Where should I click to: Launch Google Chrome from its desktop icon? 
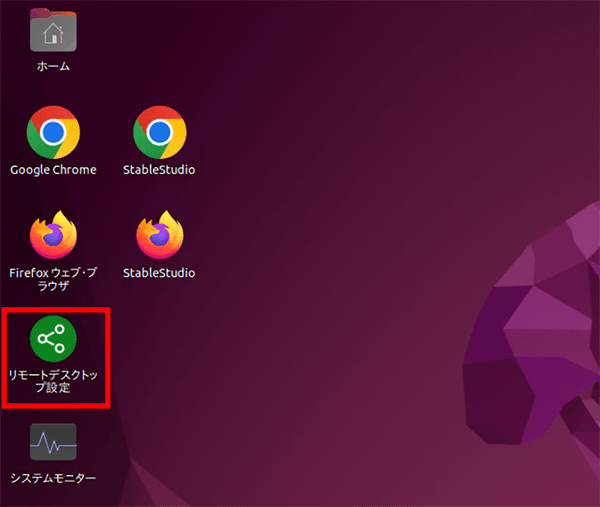pos(53,132)
